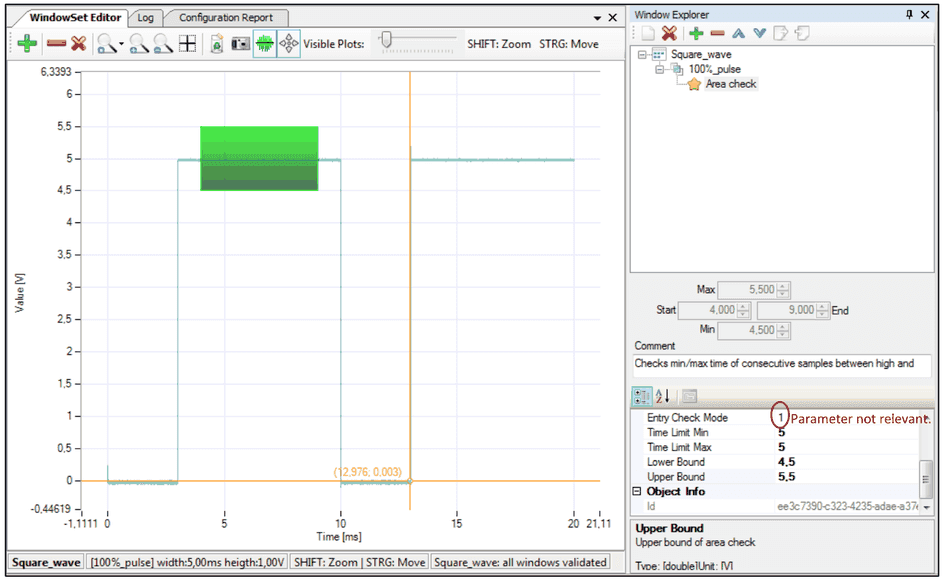The width and height of the screenshot is (943, 580).
Task: Sort properties alphabetically with A-Z icon
Action: 663,396
